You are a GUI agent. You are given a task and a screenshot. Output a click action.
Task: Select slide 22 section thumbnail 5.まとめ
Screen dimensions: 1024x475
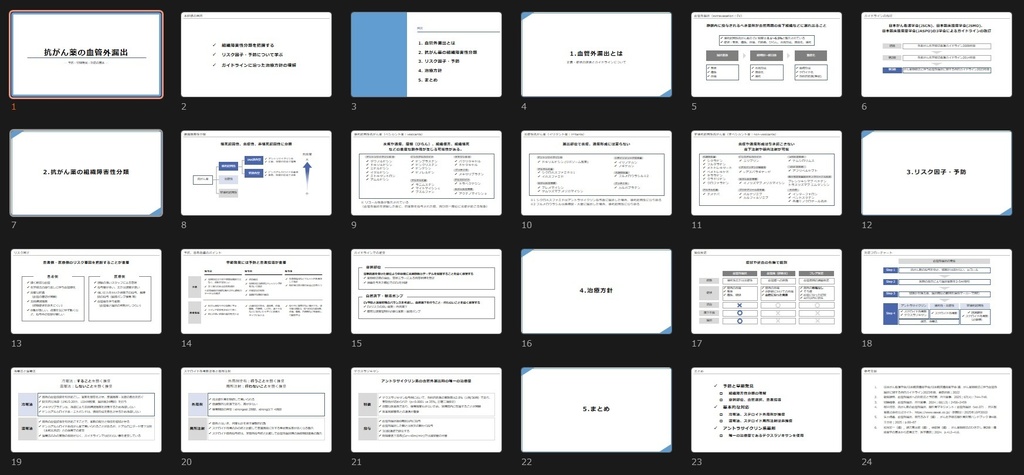point(596,410)
